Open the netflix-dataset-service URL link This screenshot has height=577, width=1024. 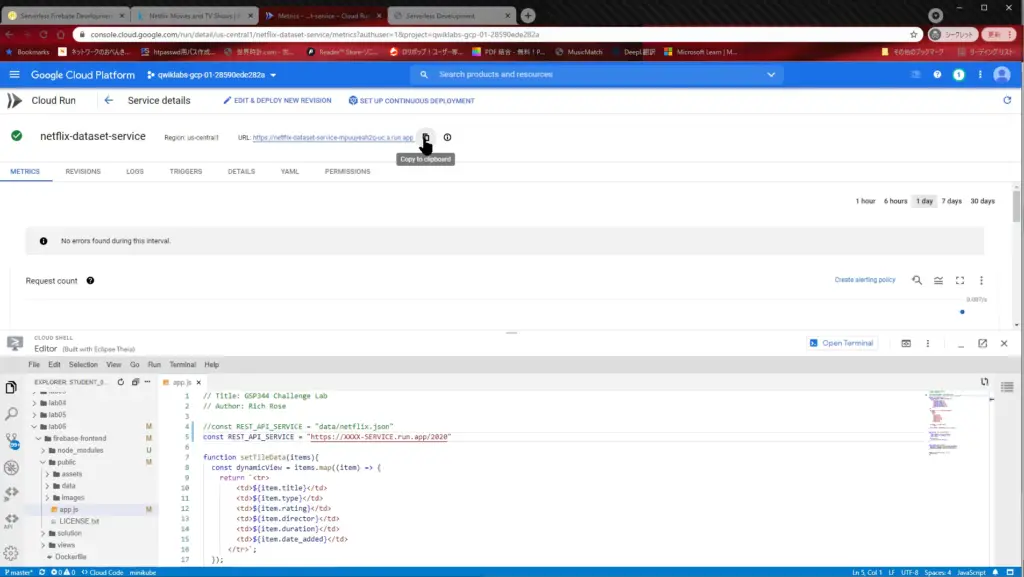click(x=333, y=138)
